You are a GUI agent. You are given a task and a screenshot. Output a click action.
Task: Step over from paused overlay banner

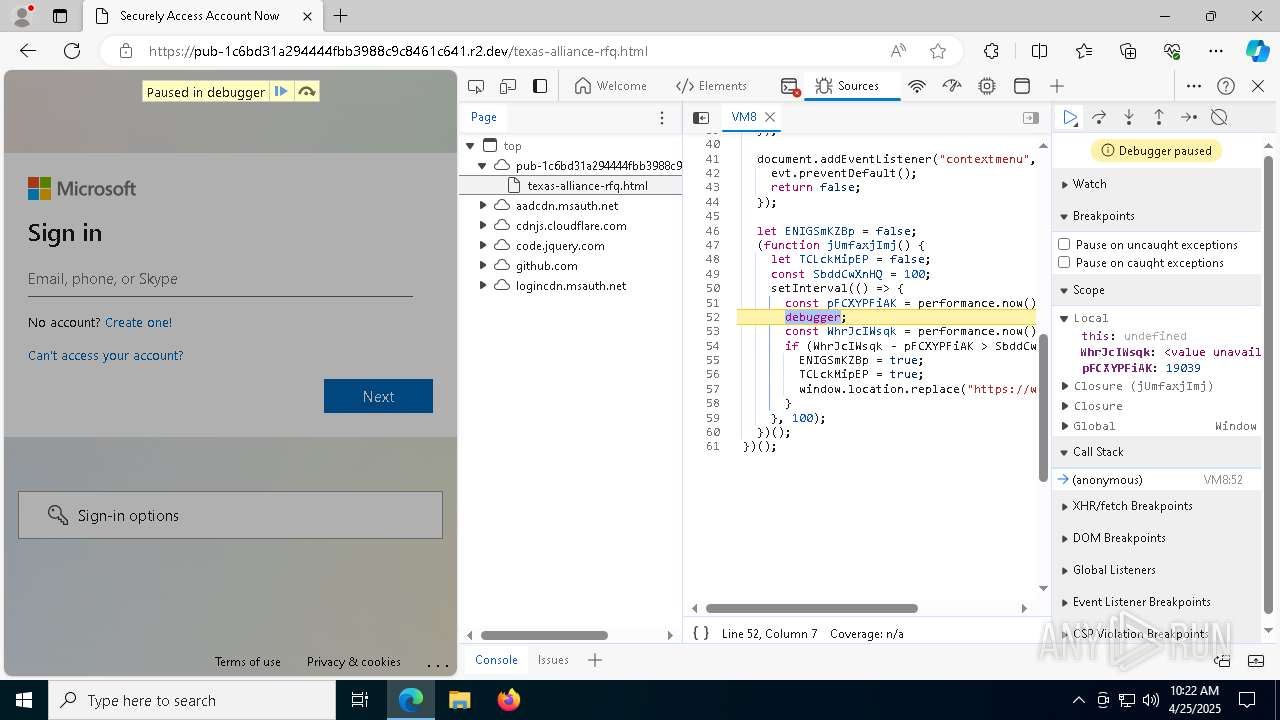(x=307, y=91)
